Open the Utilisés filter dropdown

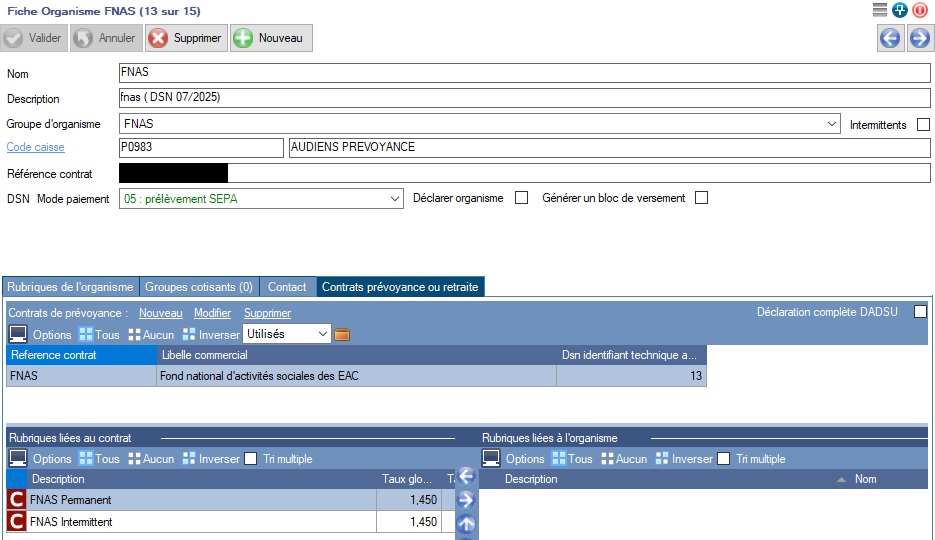tap(321, 334)
